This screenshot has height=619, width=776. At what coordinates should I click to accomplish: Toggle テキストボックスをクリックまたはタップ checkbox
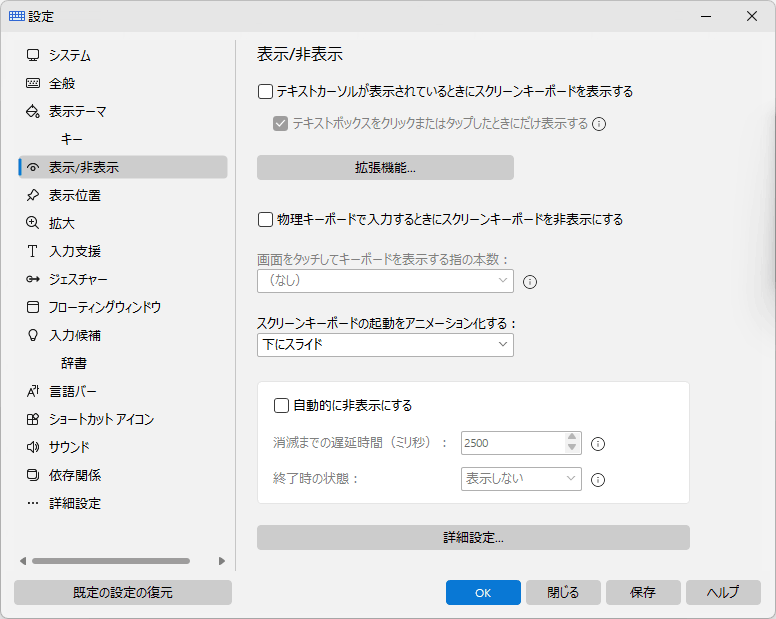(x=280, y=123)
